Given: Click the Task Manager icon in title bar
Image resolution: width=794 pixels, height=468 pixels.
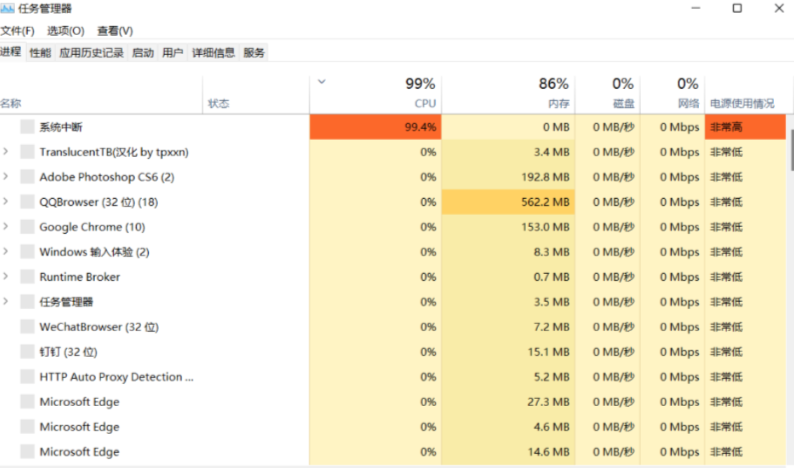Looking at the screenshot, I should point(8,9).
